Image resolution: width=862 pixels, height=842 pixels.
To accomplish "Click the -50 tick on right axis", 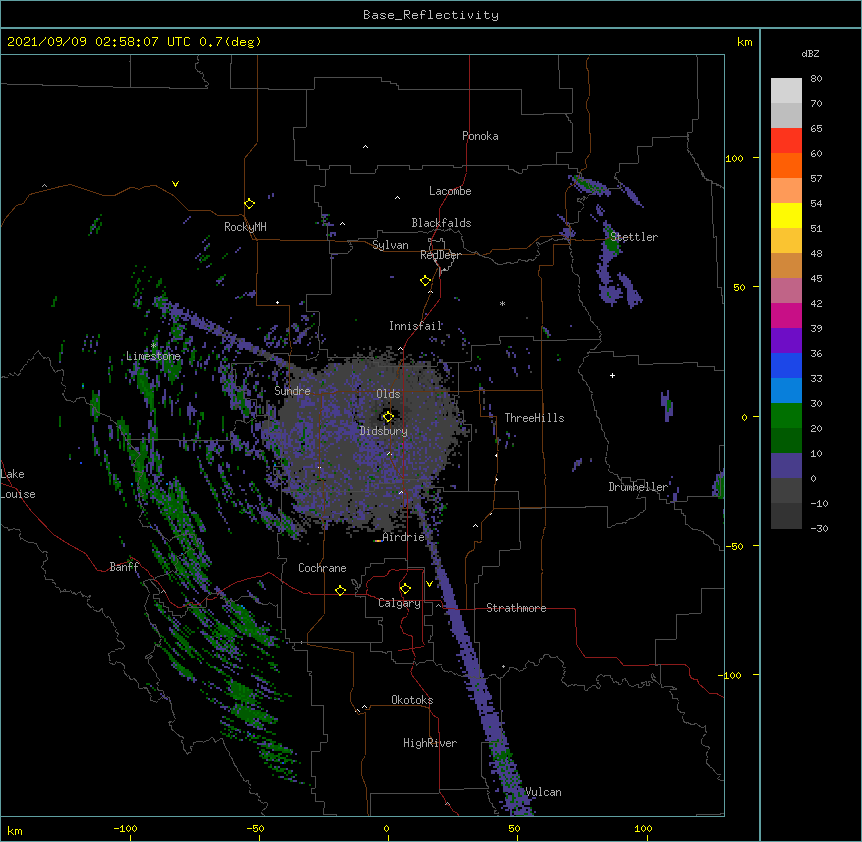I will click(x=734, y=546).
